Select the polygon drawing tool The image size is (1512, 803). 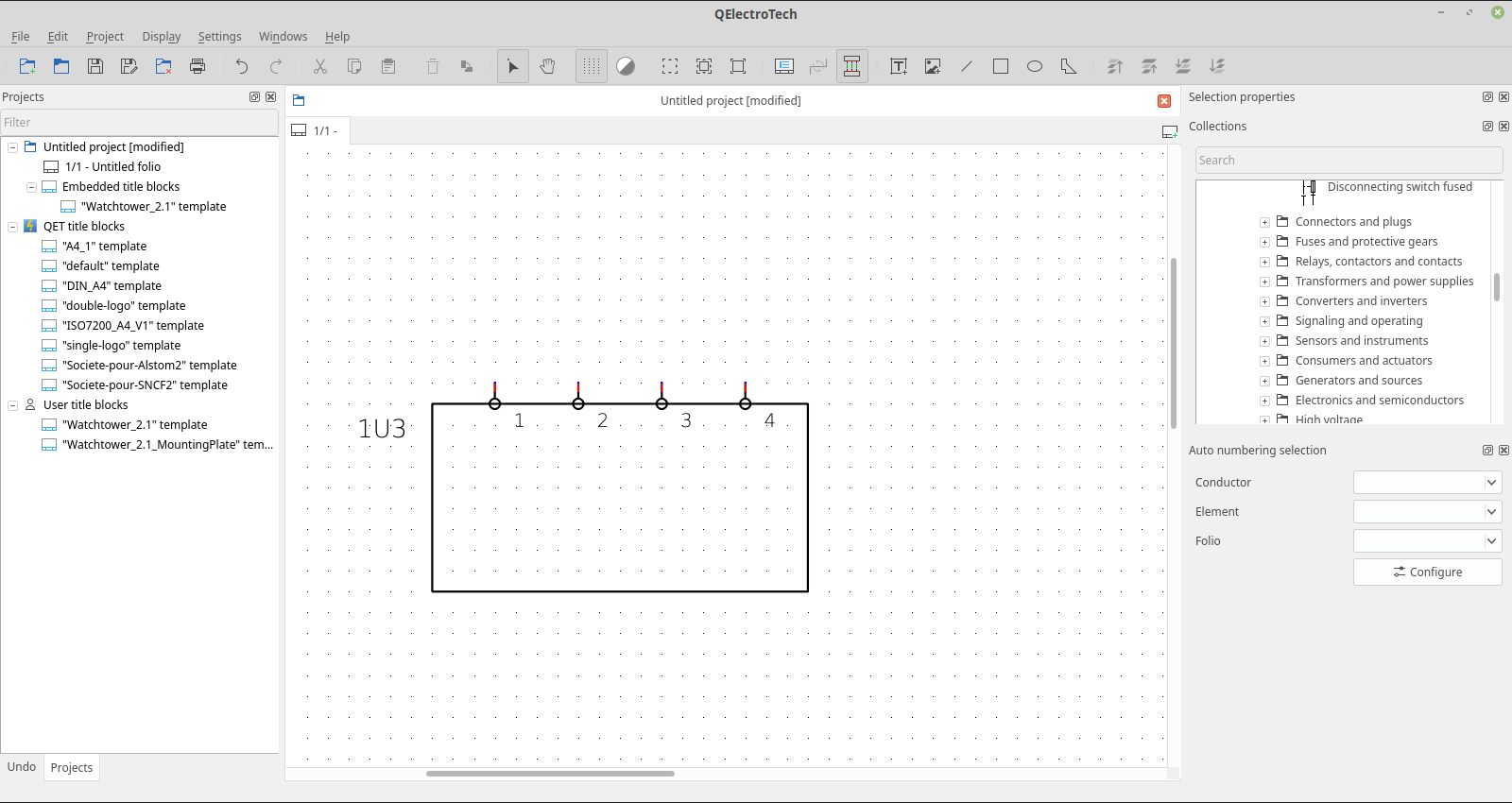click(x=1069, y=66)
